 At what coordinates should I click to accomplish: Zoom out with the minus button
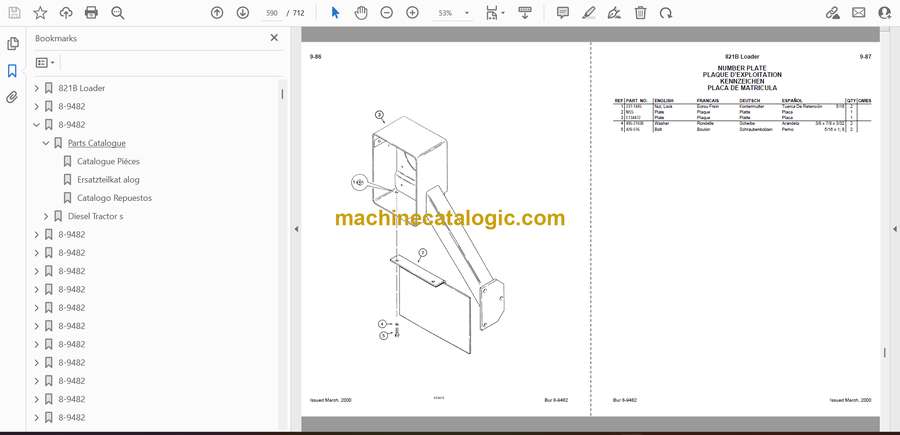click(x=386, y=13)
